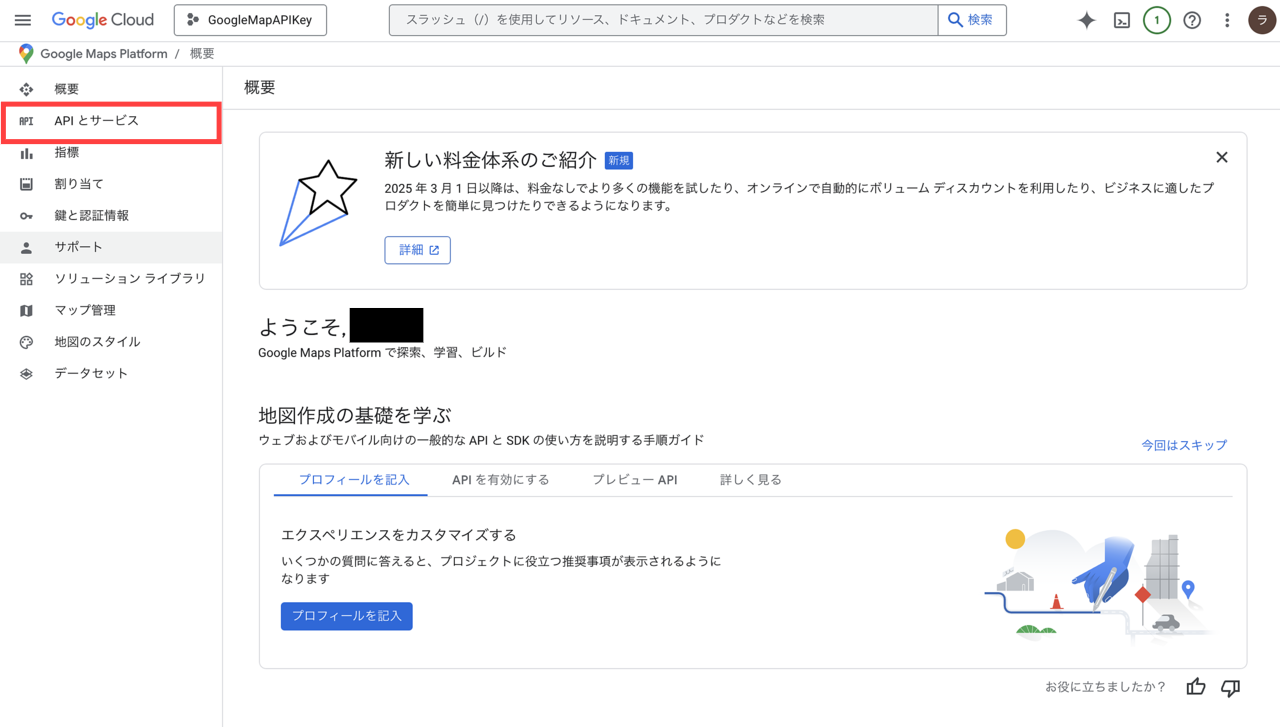Open the notifications badge showing 1
Screen dimensions: 1280x727
tap(1157, 20)
